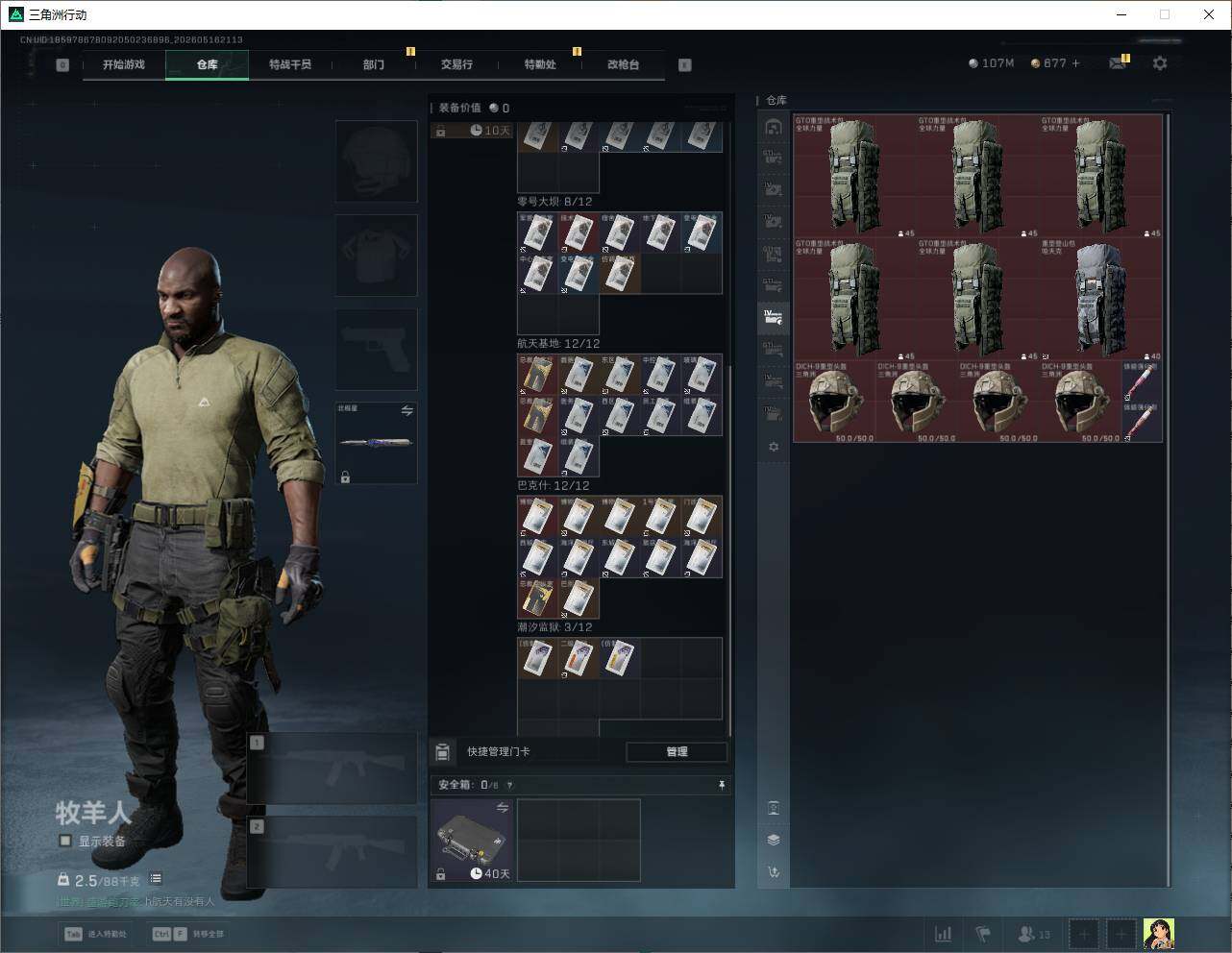
Task: Select the first warehouse category icon
Action: (x=773, y=128)
